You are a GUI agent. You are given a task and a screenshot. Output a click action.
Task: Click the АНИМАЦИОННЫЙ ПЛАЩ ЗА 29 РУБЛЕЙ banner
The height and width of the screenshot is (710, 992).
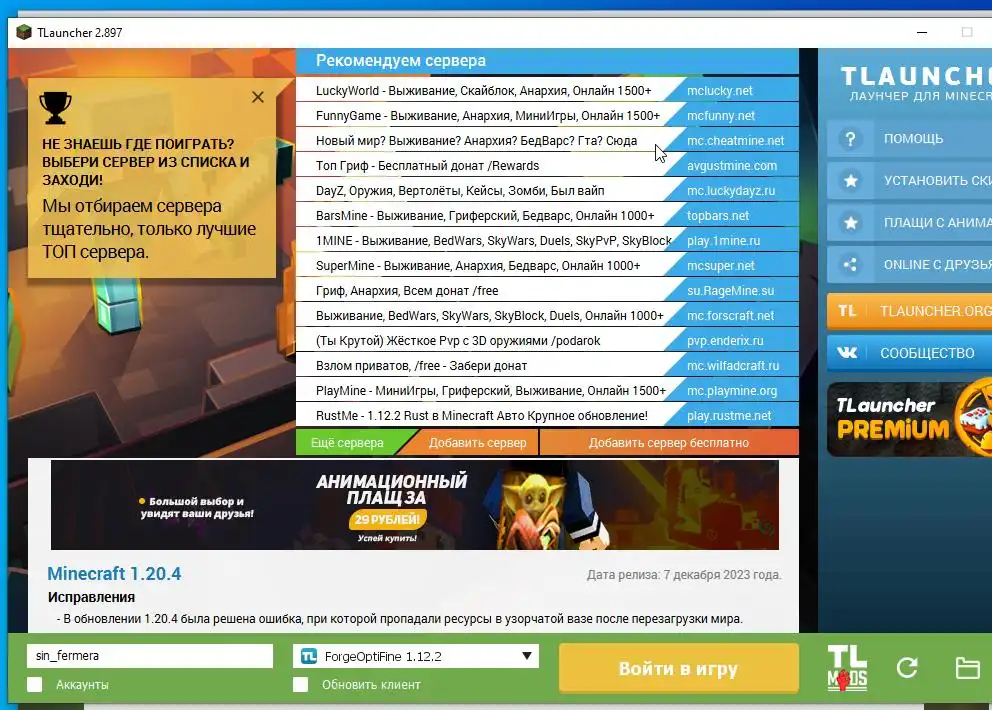point(414,505)
